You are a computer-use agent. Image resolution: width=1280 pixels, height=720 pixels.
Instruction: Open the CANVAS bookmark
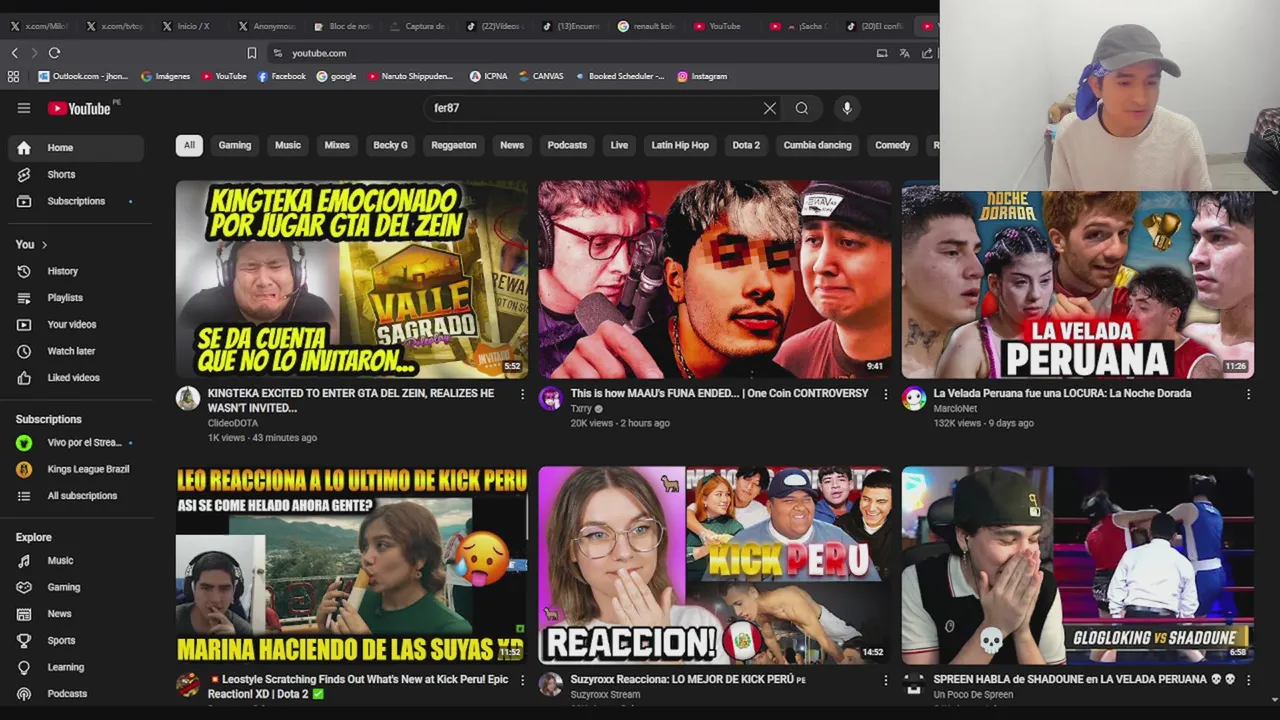point(541,76)
